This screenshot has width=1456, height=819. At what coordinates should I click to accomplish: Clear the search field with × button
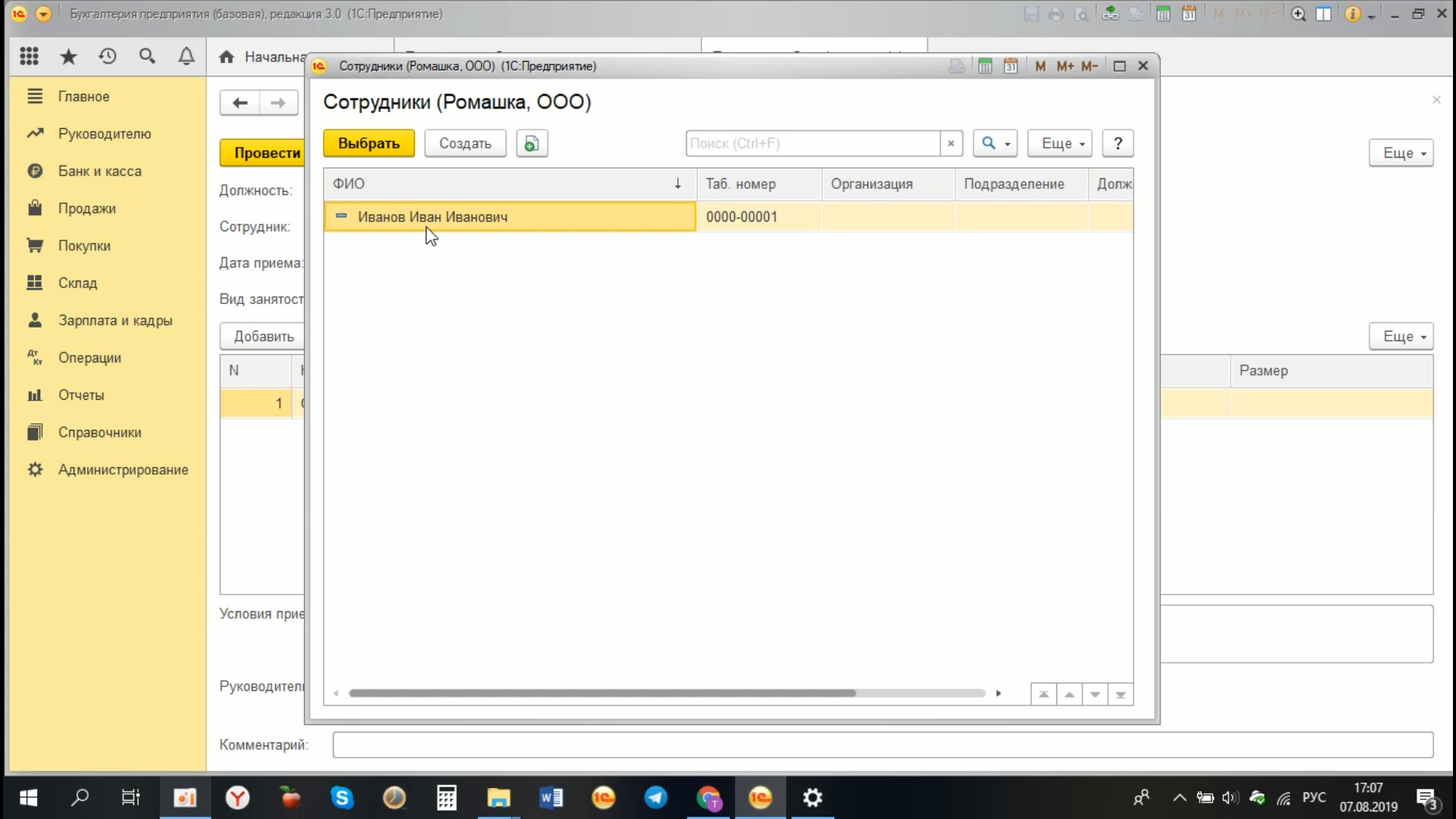point(951,143)
